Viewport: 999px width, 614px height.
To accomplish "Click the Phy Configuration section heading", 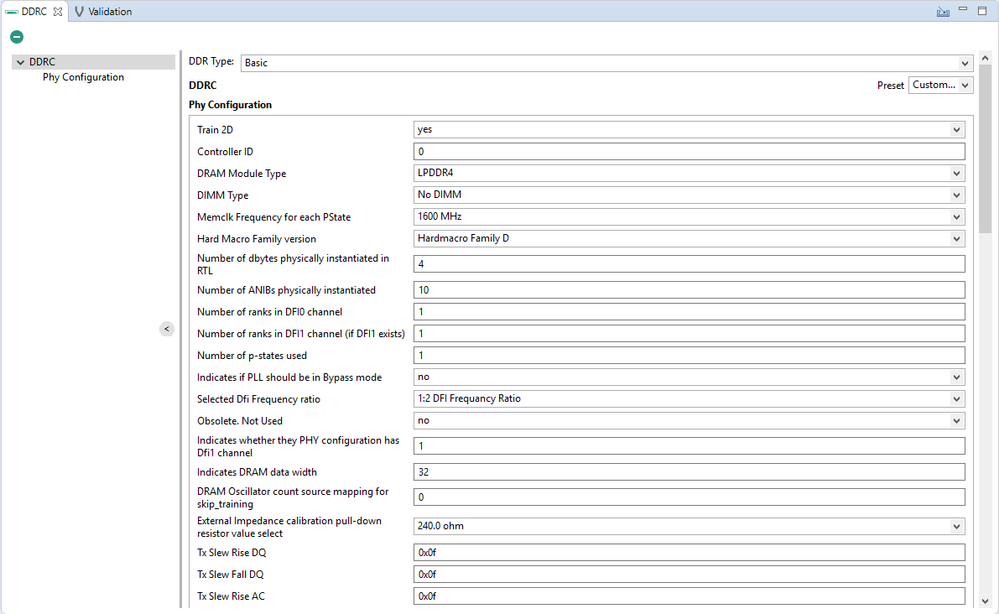I will [x=230, y=104].
